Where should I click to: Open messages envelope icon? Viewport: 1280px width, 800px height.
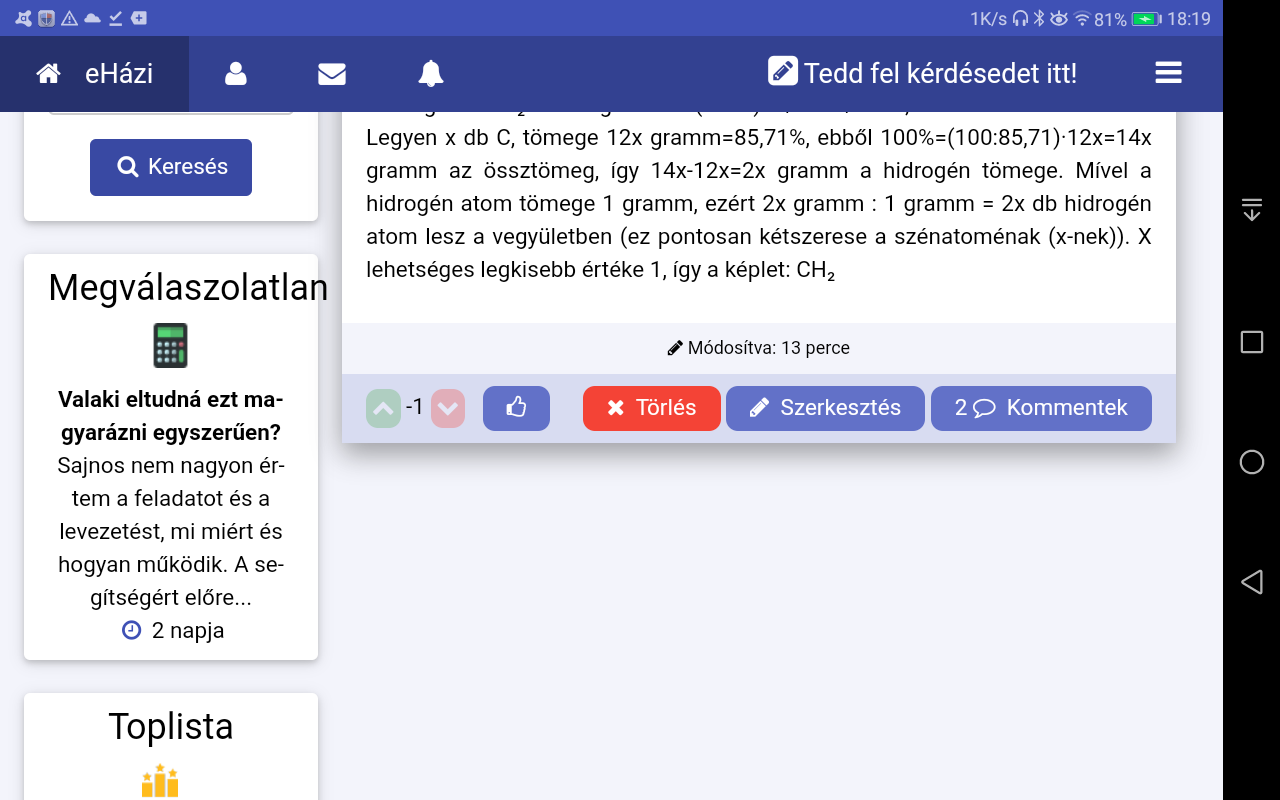[x=332, y=74]
